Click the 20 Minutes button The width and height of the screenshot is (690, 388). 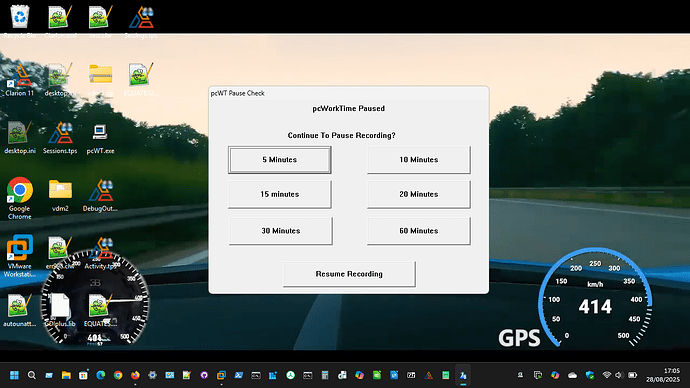[418, 194]
